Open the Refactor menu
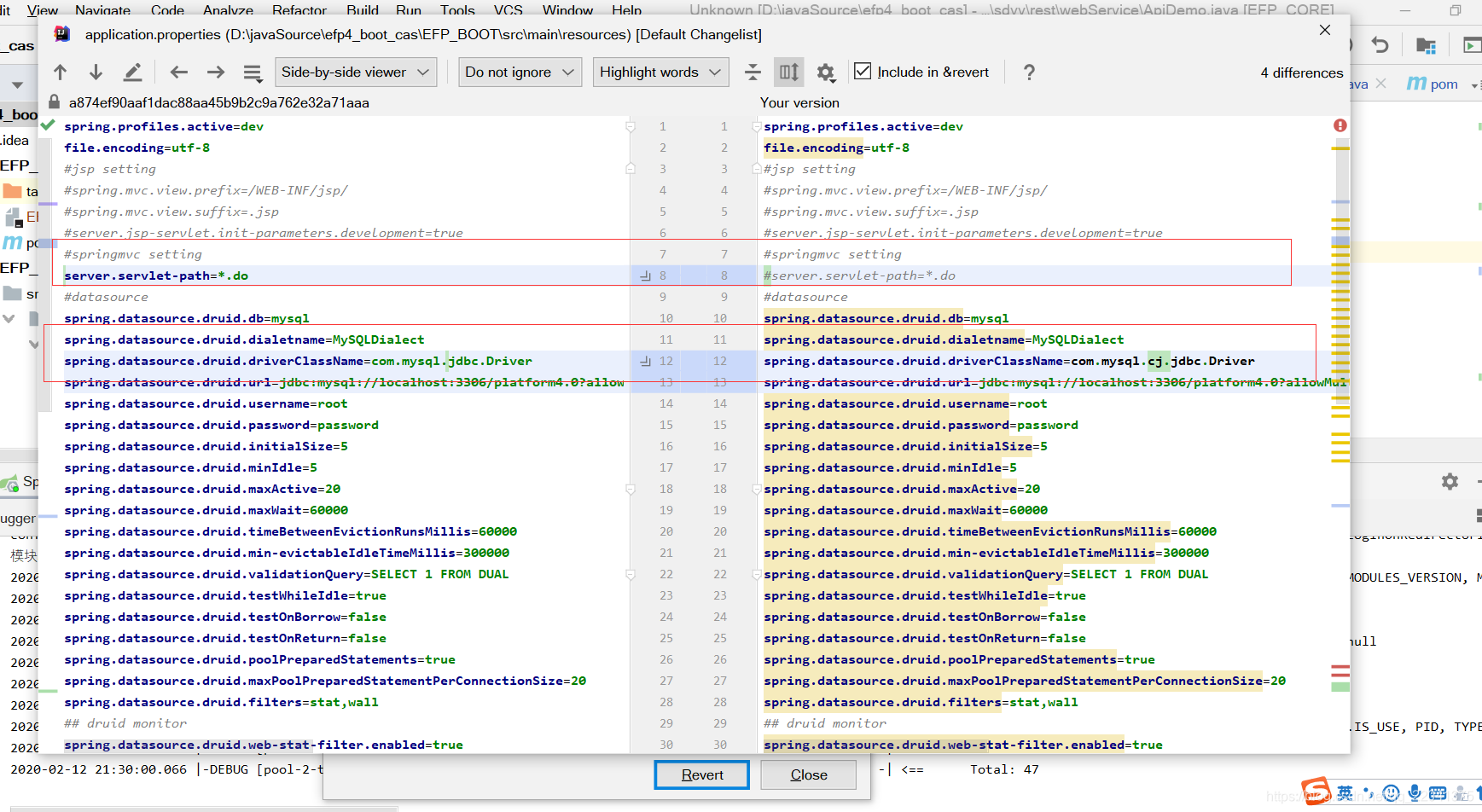The height and width of the screenshot is (812, 1482). click(299, 10)
